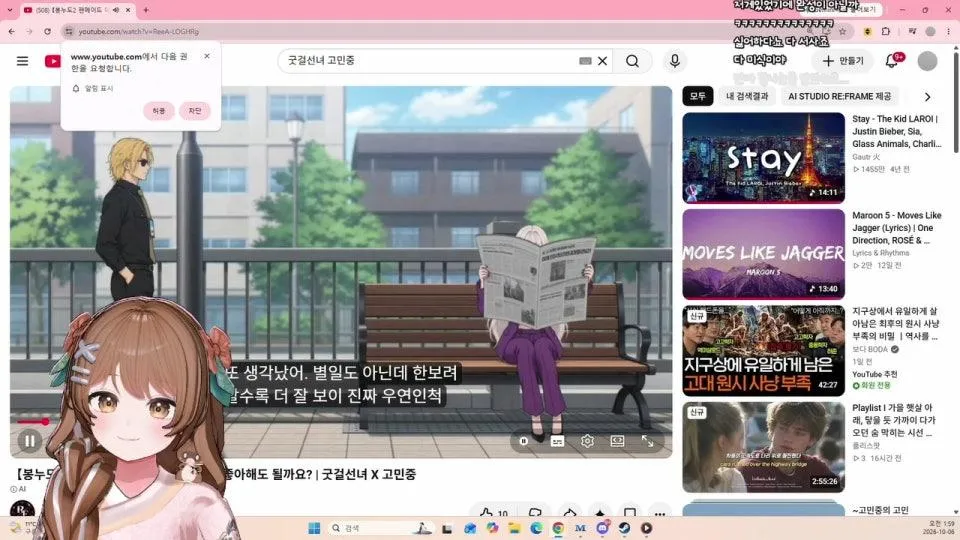Bookmark this page with the star
Screen dimensions: 960x540
(x=842, y=31)
